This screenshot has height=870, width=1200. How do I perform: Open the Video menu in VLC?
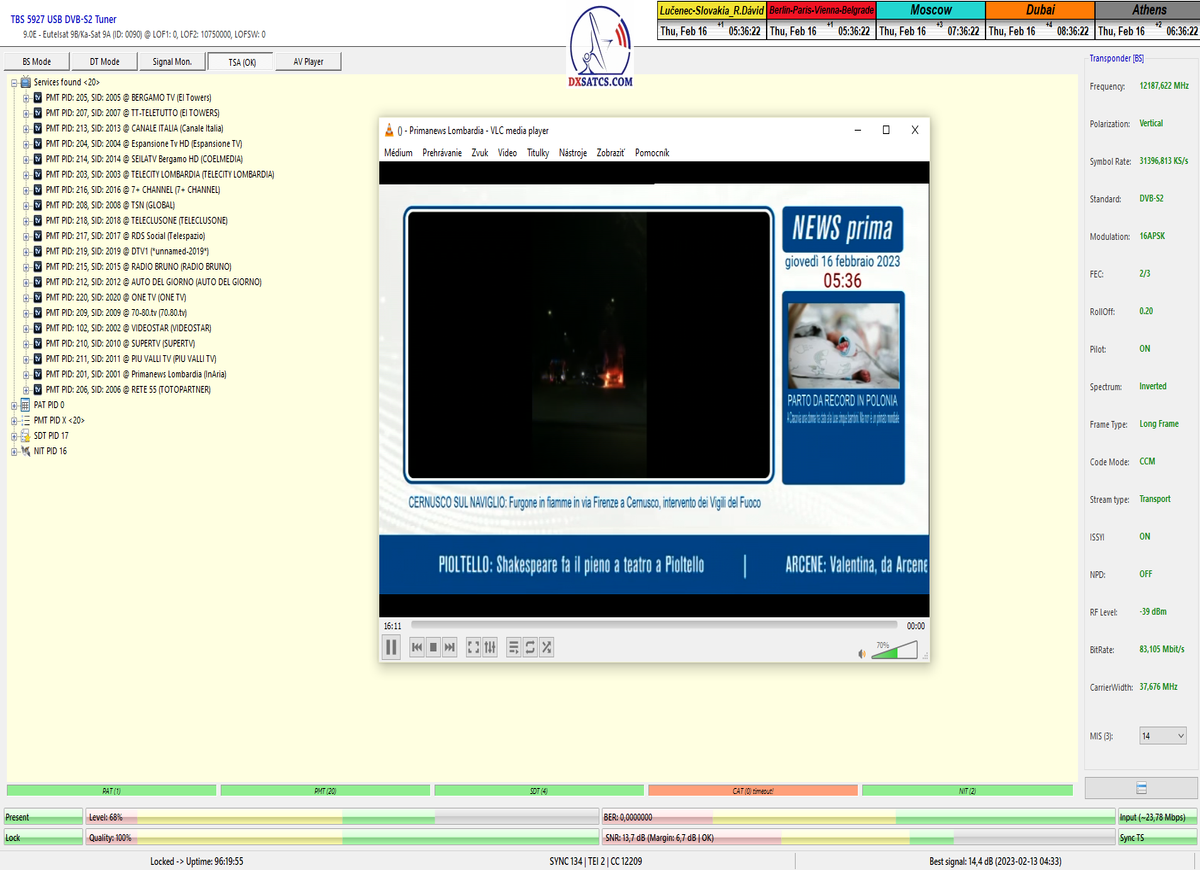click(x=507, y=153)
